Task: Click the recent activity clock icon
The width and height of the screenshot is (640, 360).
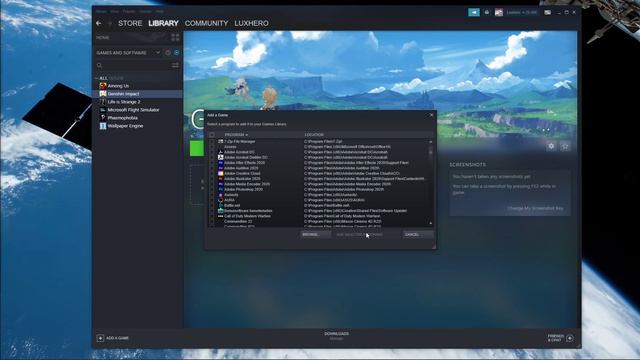Action: point(168,53)
